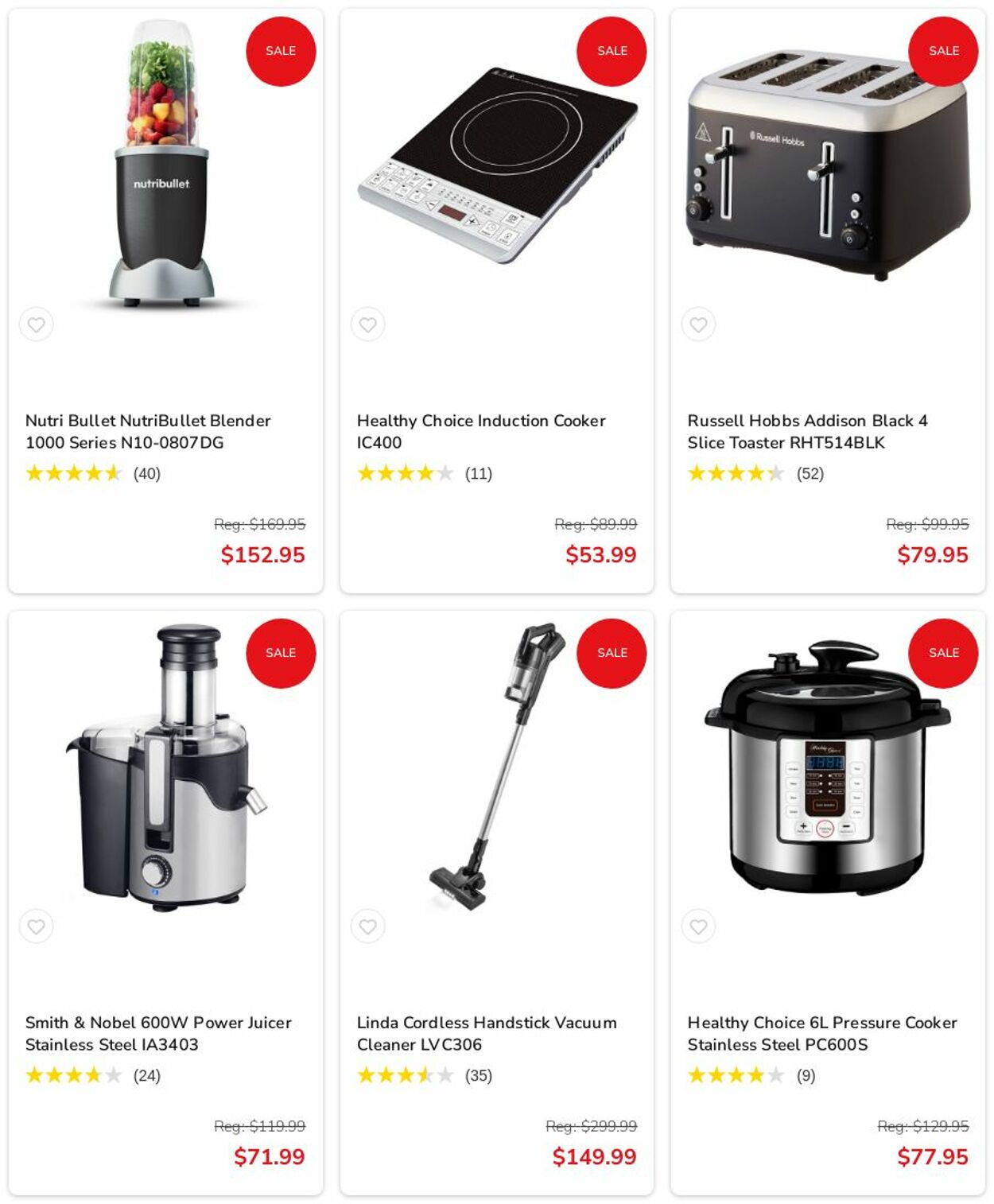
Task: Click SALE badge on NutriBullet Blender
Action: (281, 51)
